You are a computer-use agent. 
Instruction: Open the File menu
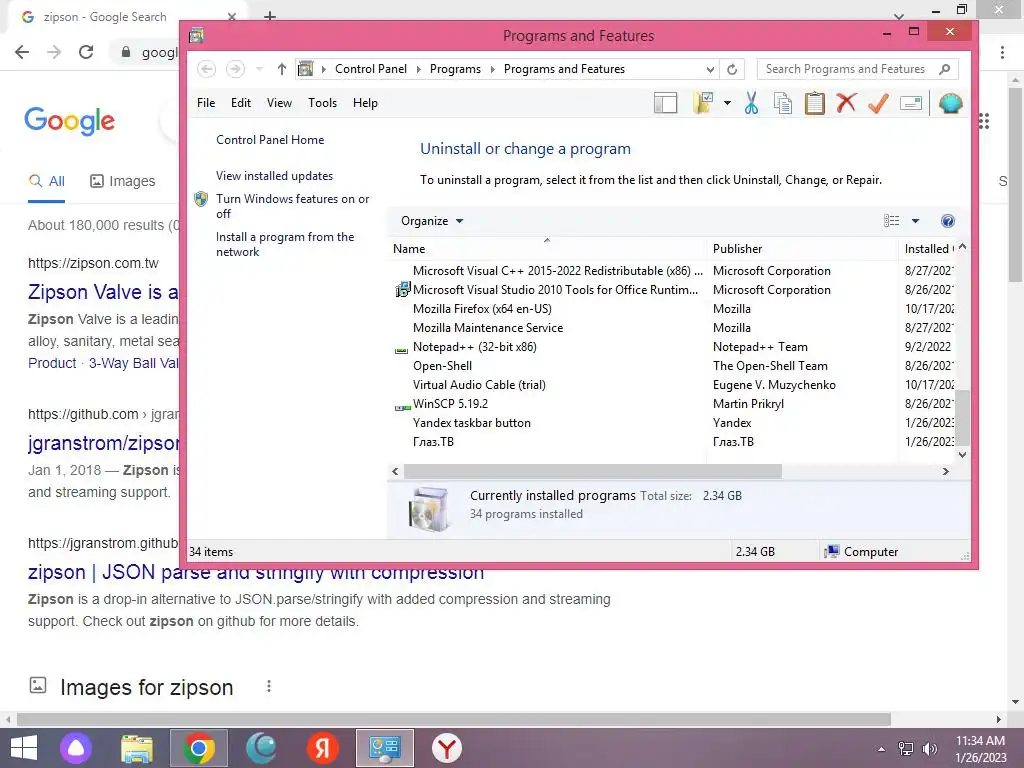coord(206,103)
